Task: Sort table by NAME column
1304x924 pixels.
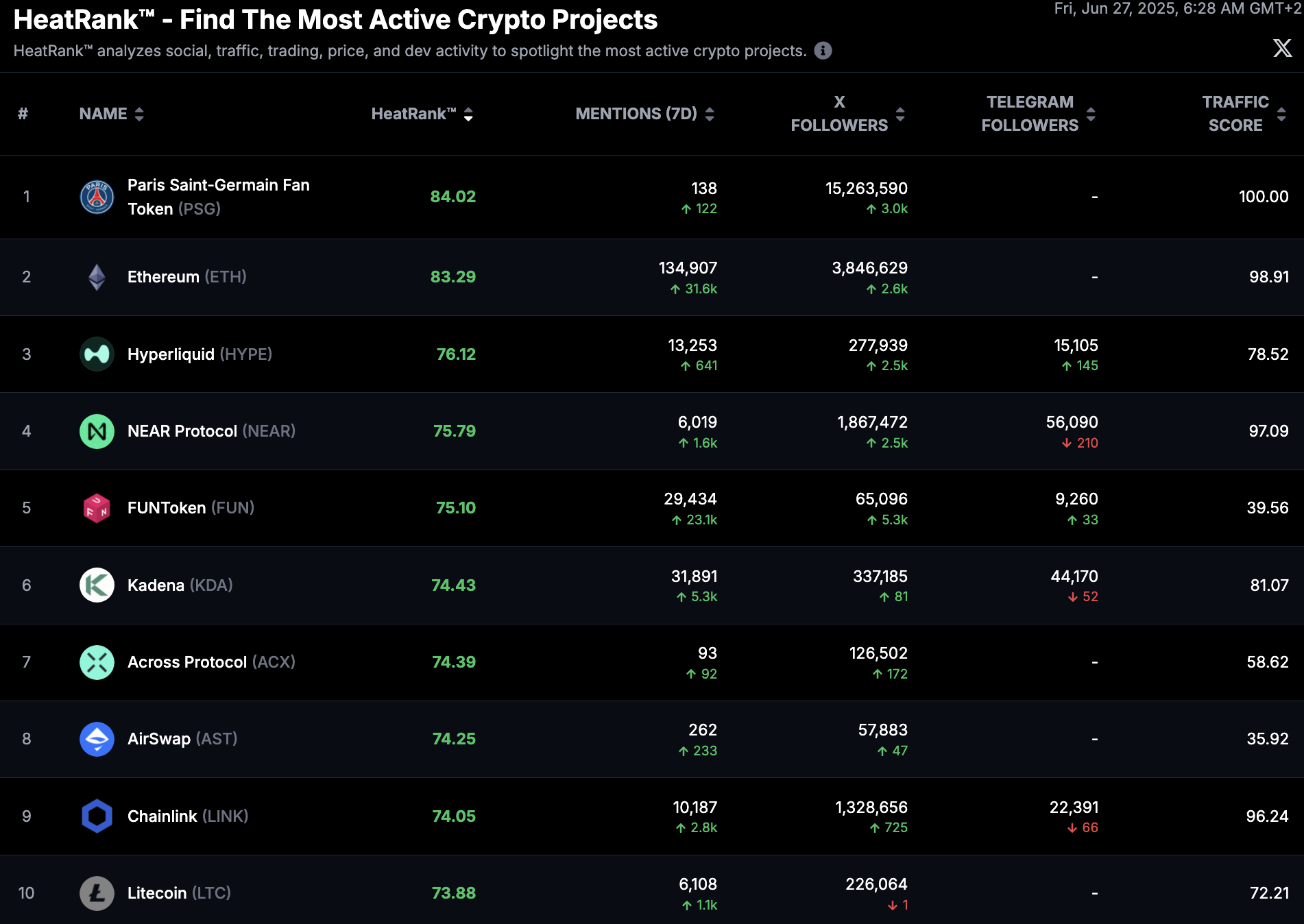Action: (x=111, y=114)
